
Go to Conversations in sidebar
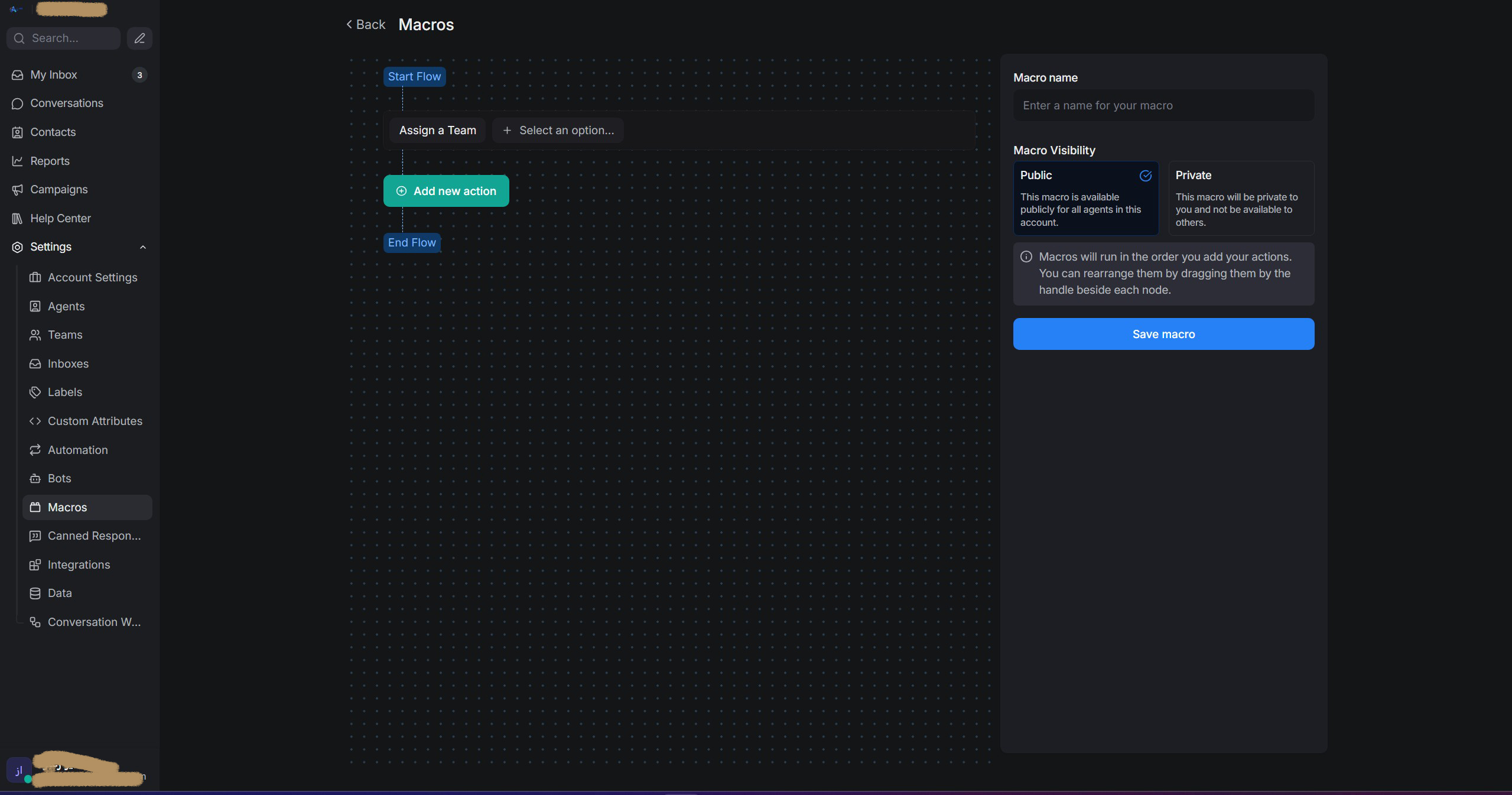[x=79, y=103]
